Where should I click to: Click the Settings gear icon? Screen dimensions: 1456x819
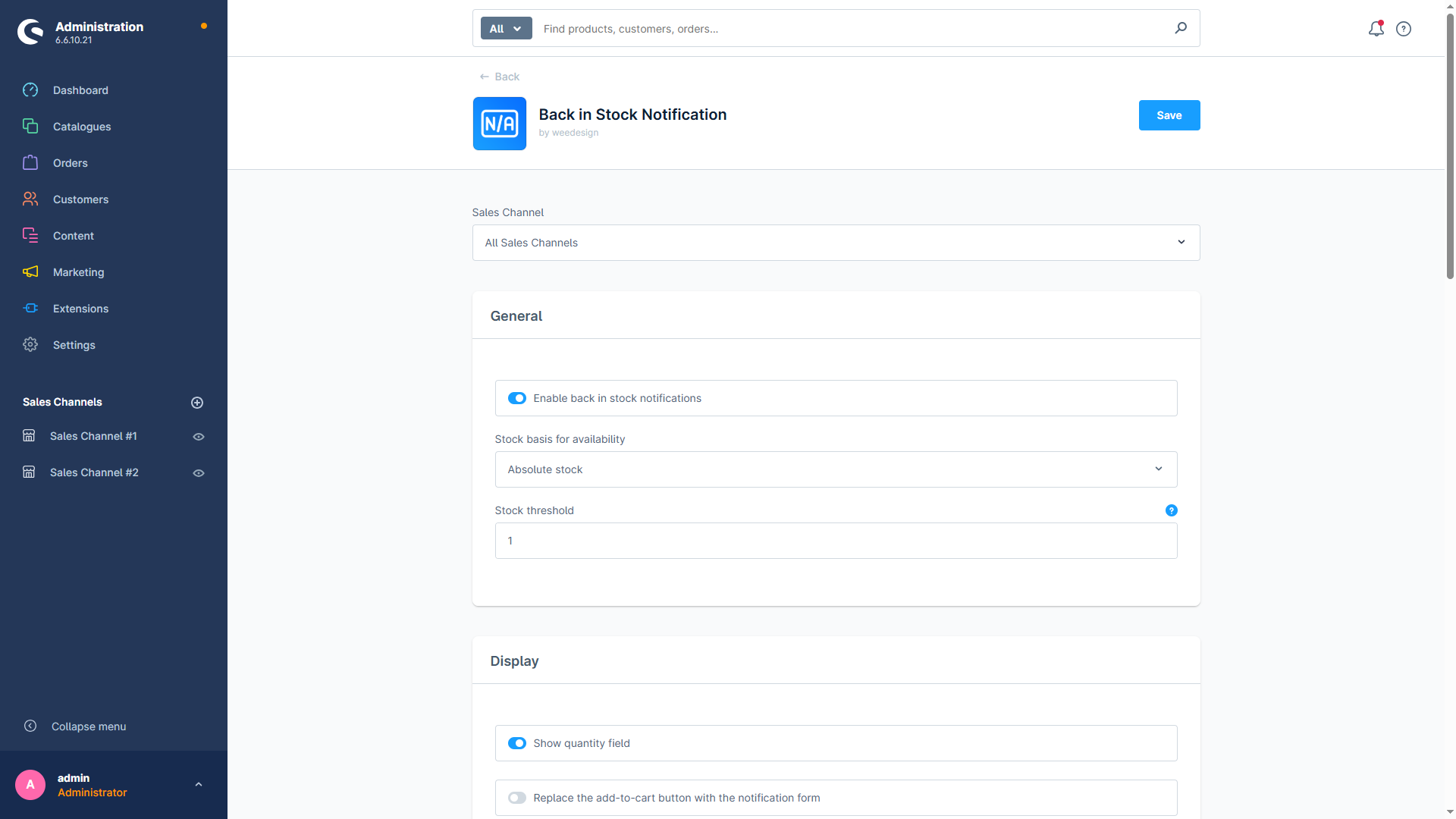(x=30, y=345)
